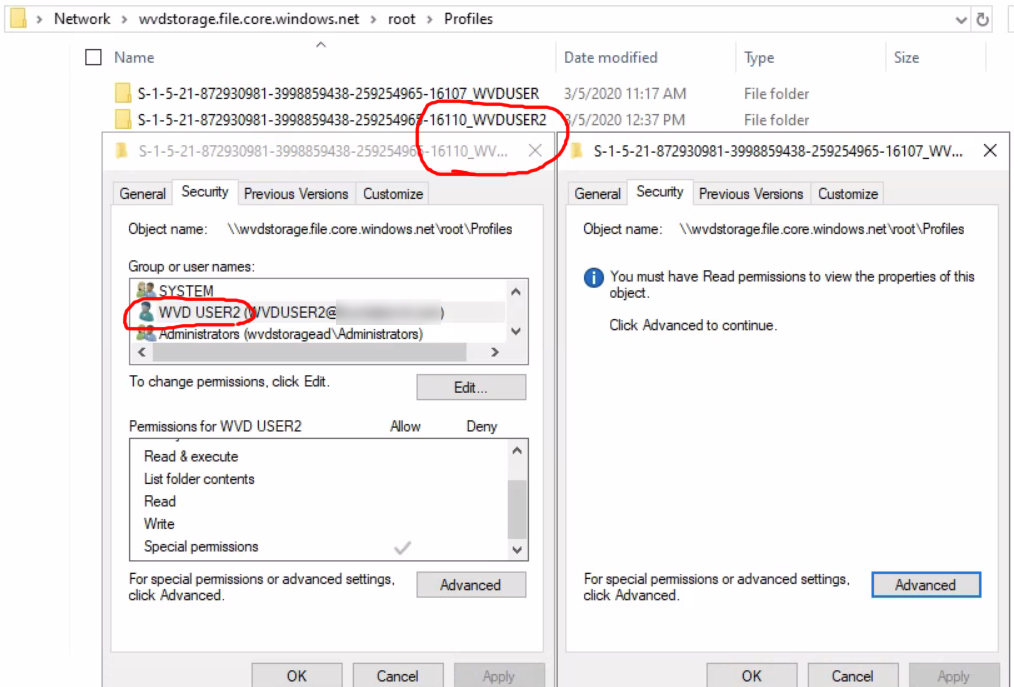Viewport: 1014px width, 687px height.
Task: Open Advanced settings in 16110 dialog
Action: point(471,585)
